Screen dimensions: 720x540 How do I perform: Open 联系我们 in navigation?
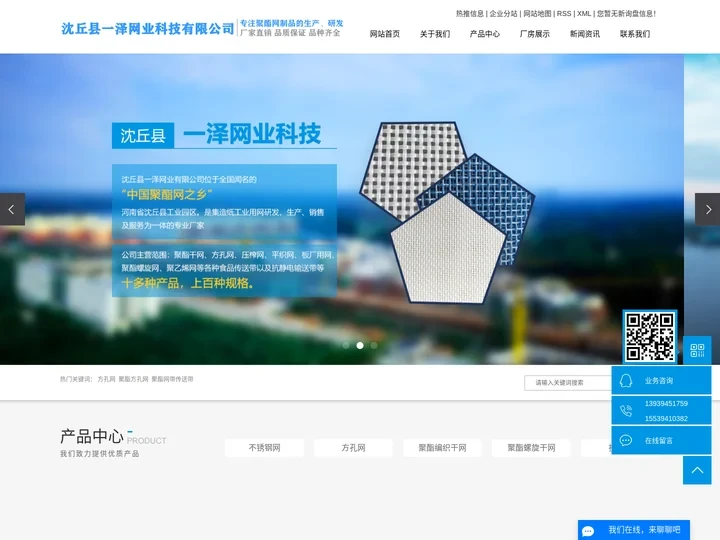pyautogui.click(x=635, y=34)
